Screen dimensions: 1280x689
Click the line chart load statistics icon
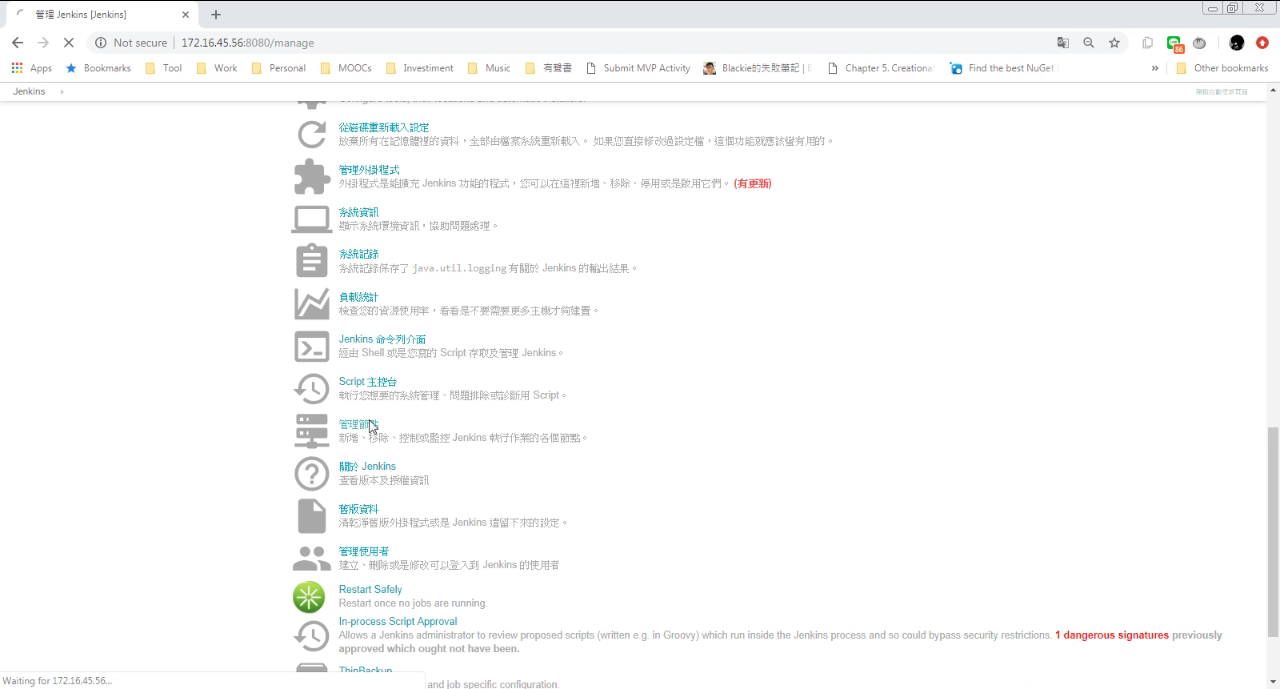[x=311, y=304]
